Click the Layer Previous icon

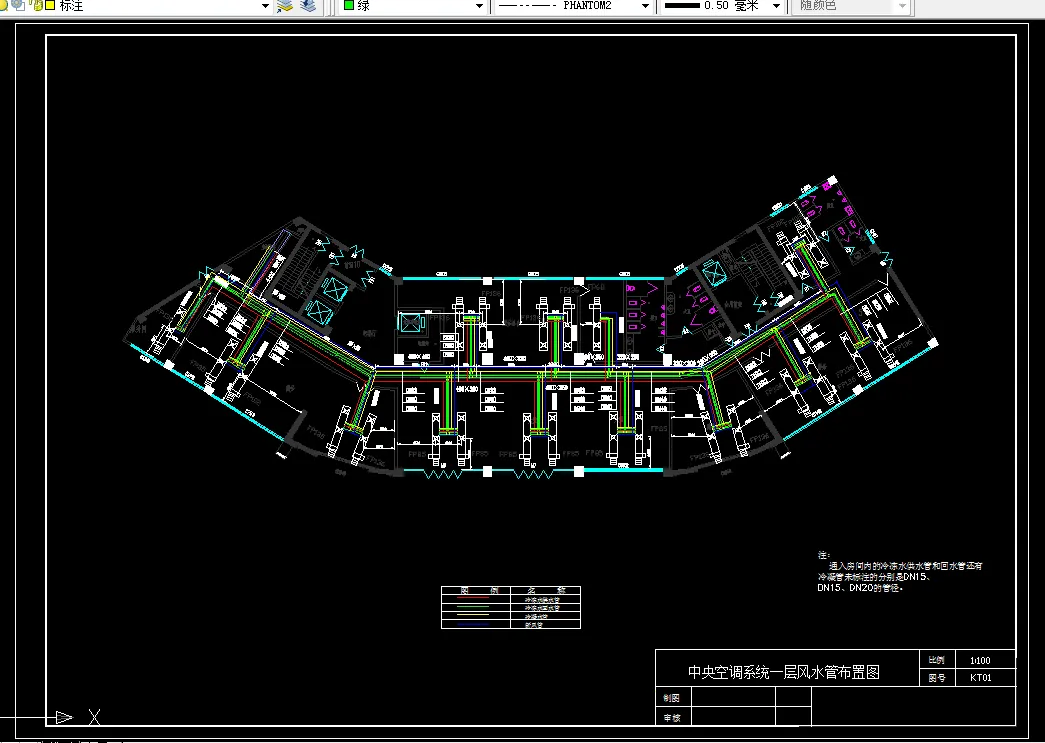click(308, 6)
